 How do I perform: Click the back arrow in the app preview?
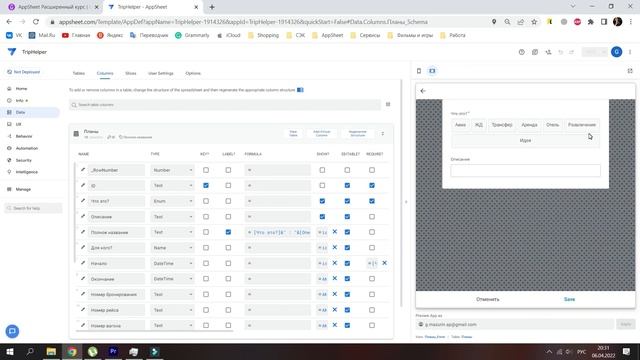tap(423, 91)
